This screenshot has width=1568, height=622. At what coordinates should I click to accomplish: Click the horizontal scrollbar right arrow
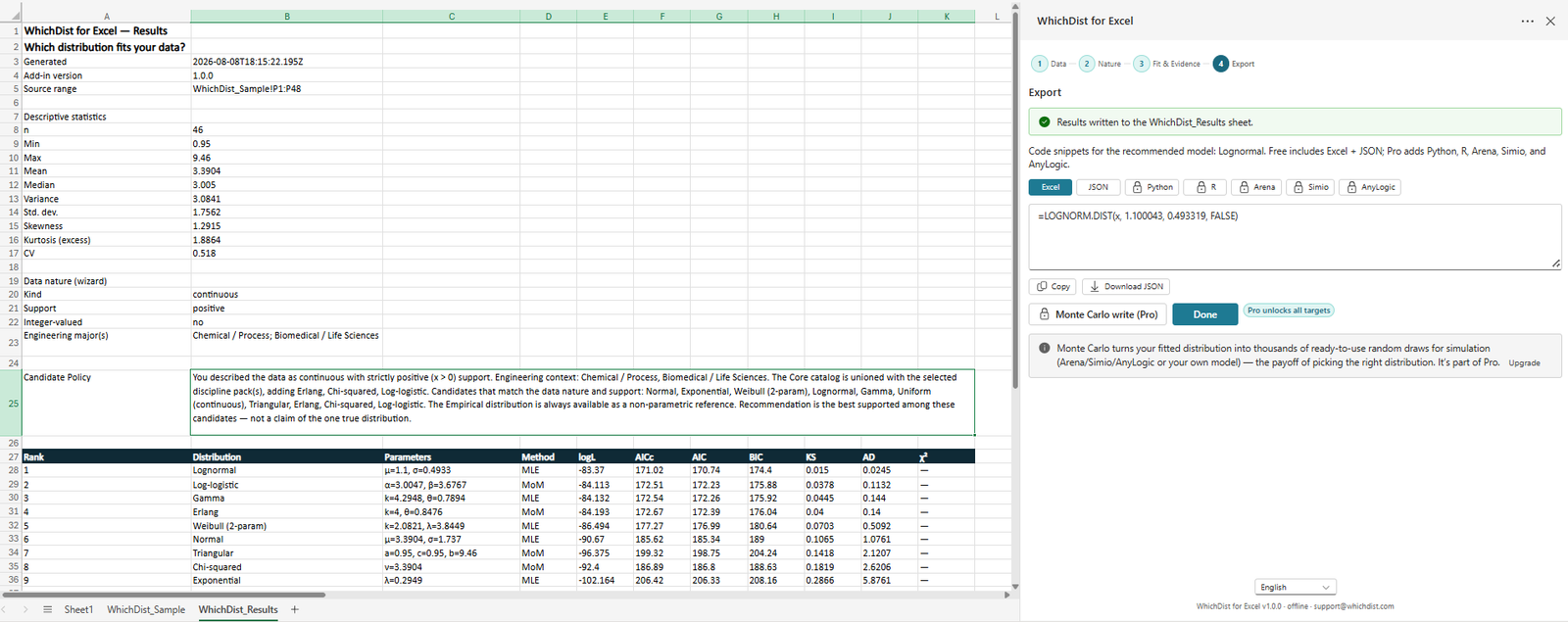click(x=1006, y=595)
